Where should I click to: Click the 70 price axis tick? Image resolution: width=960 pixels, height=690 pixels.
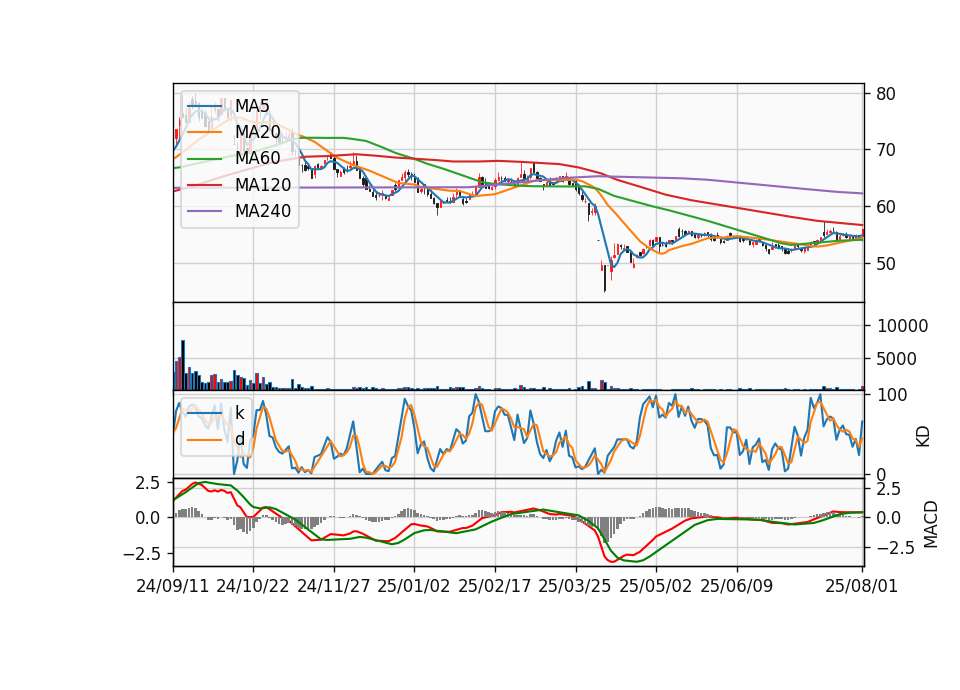(x=886, y=150)
